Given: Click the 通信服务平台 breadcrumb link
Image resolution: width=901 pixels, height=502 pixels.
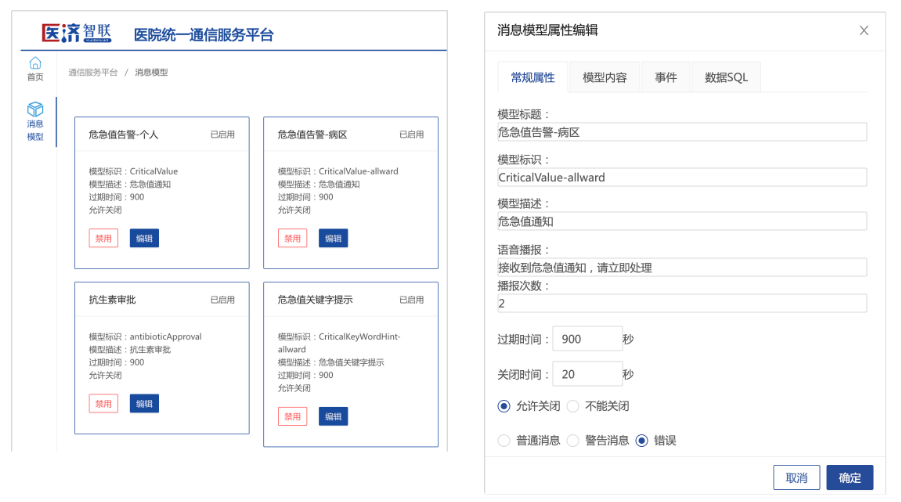Looking at the screenshot, I should coord(93,72).
